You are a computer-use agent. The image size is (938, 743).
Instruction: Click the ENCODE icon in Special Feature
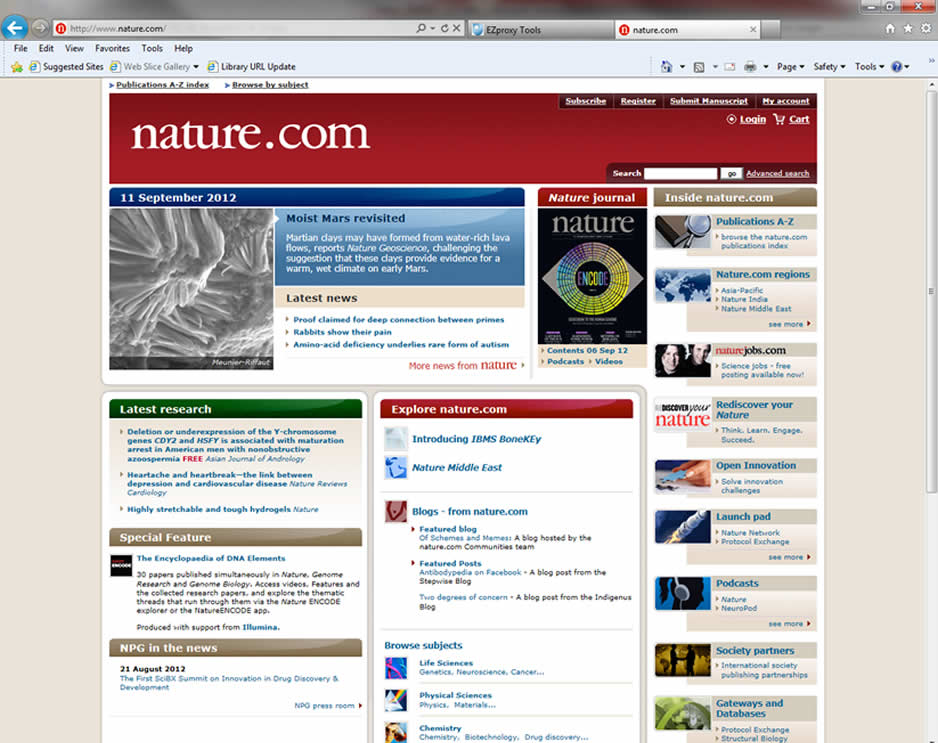121,565
